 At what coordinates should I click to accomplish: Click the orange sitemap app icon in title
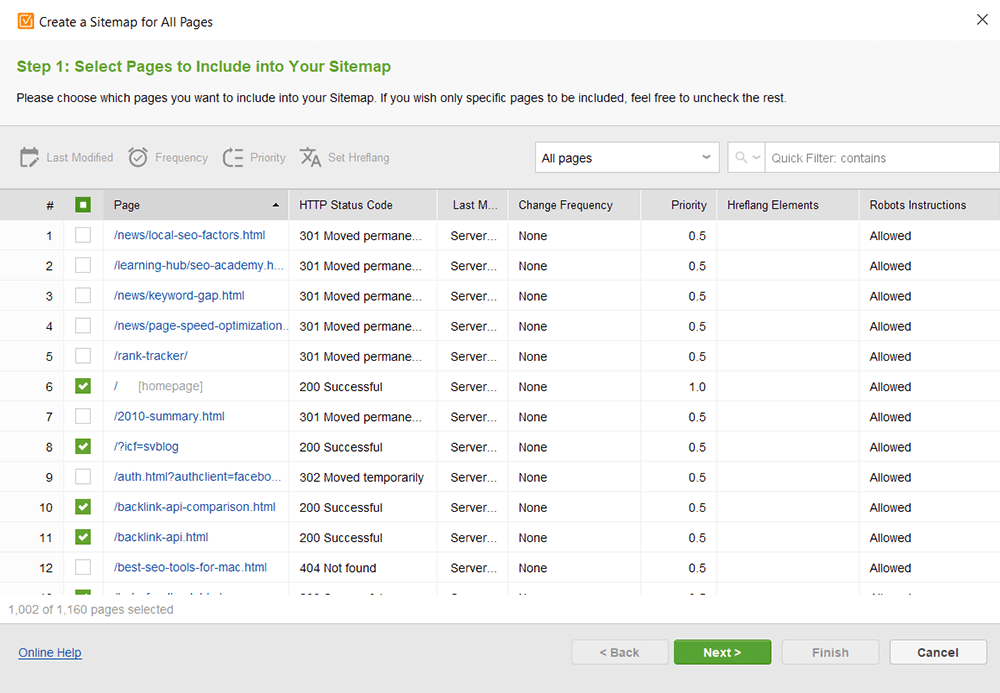26,21
